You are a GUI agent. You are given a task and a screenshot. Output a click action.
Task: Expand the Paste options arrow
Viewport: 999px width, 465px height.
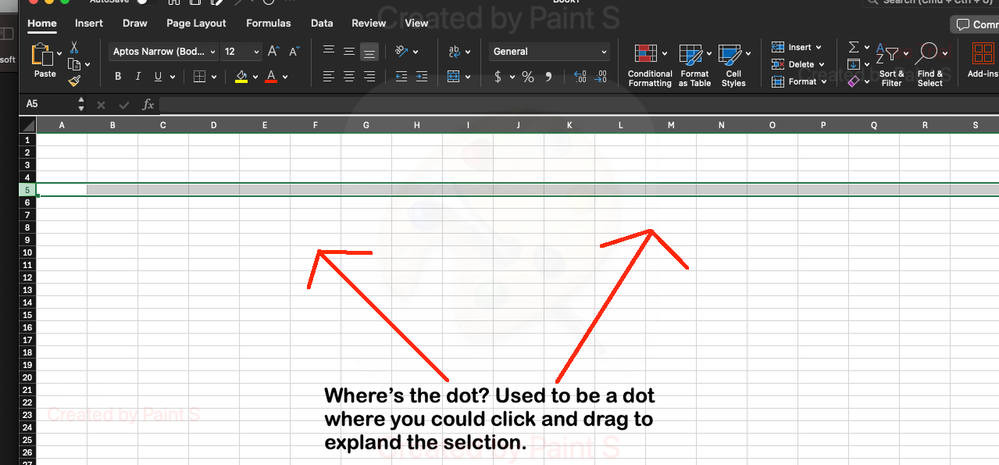coord(59,54)
